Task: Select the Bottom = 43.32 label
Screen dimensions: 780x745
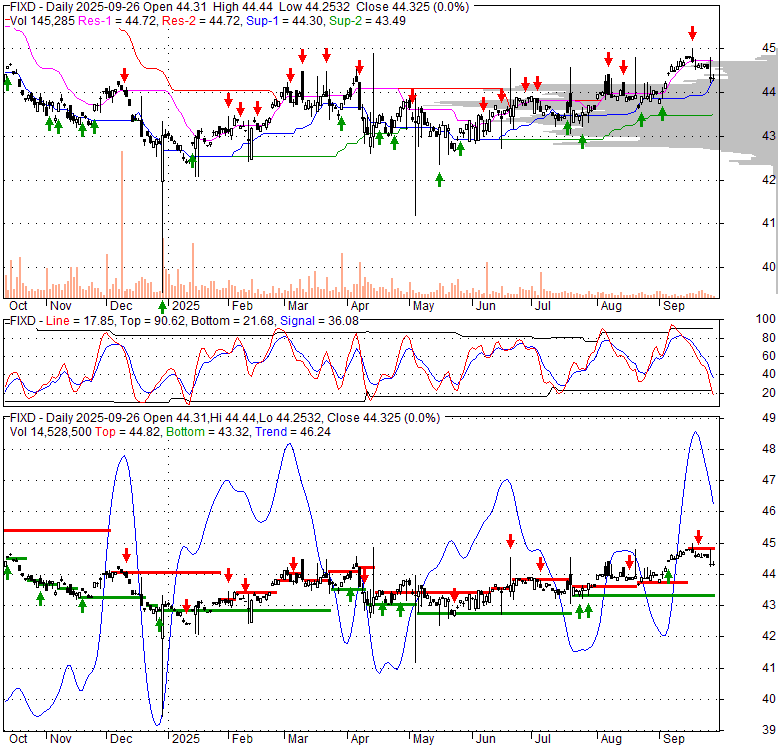Action: point(207,432)
